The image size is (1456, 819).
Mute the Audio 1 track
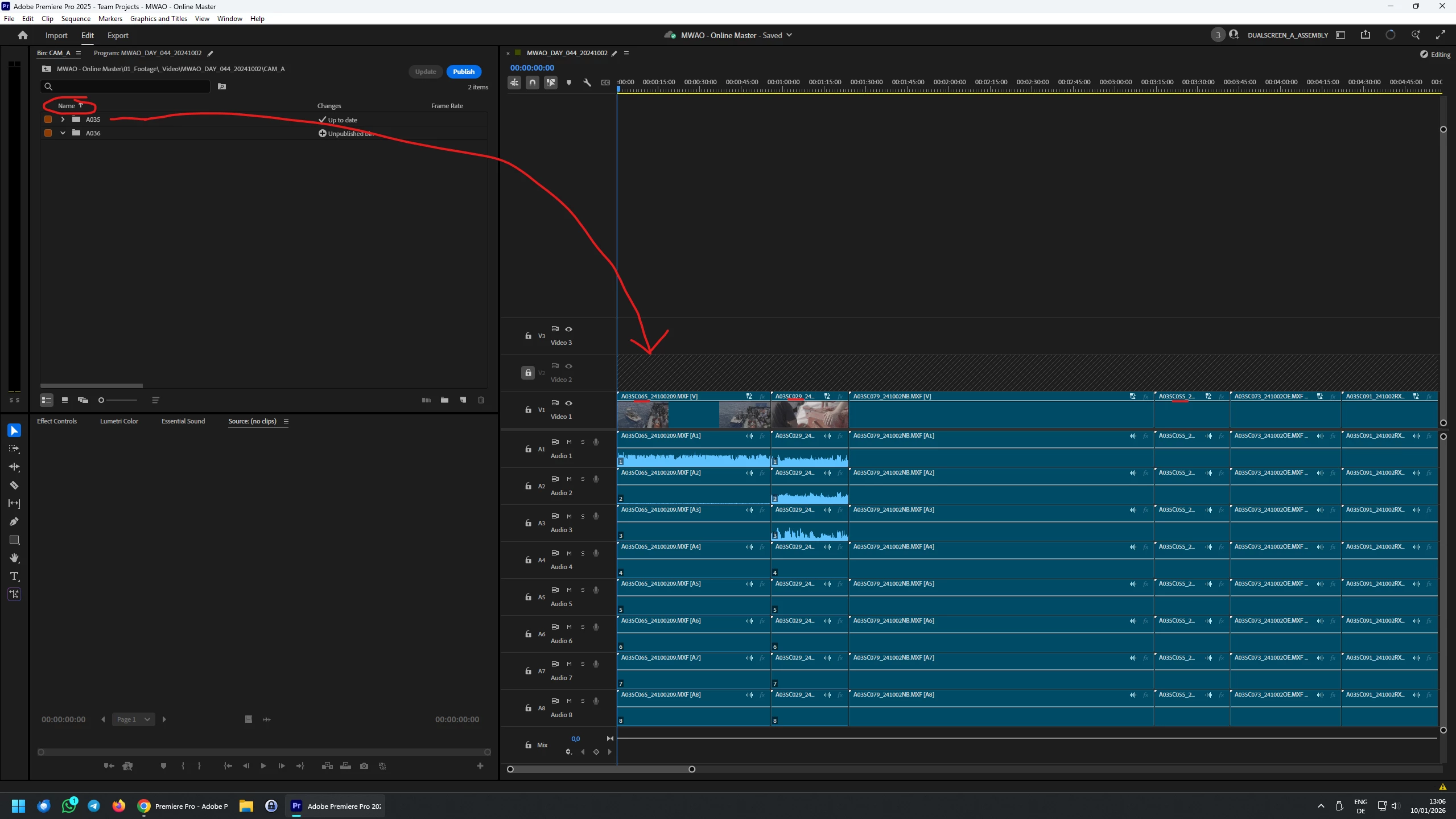click(569, 442)
